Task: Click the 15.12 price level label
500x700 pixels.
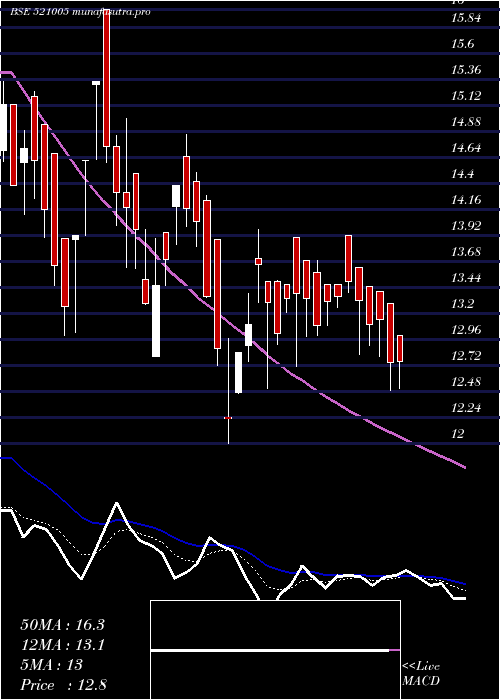Action: (x=467, y=96)
